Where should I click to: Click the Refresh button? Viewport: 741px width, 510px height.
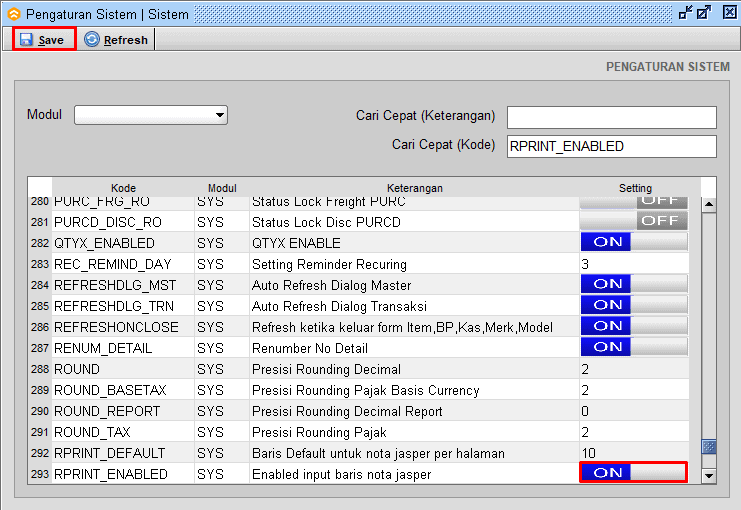(116, 40)
